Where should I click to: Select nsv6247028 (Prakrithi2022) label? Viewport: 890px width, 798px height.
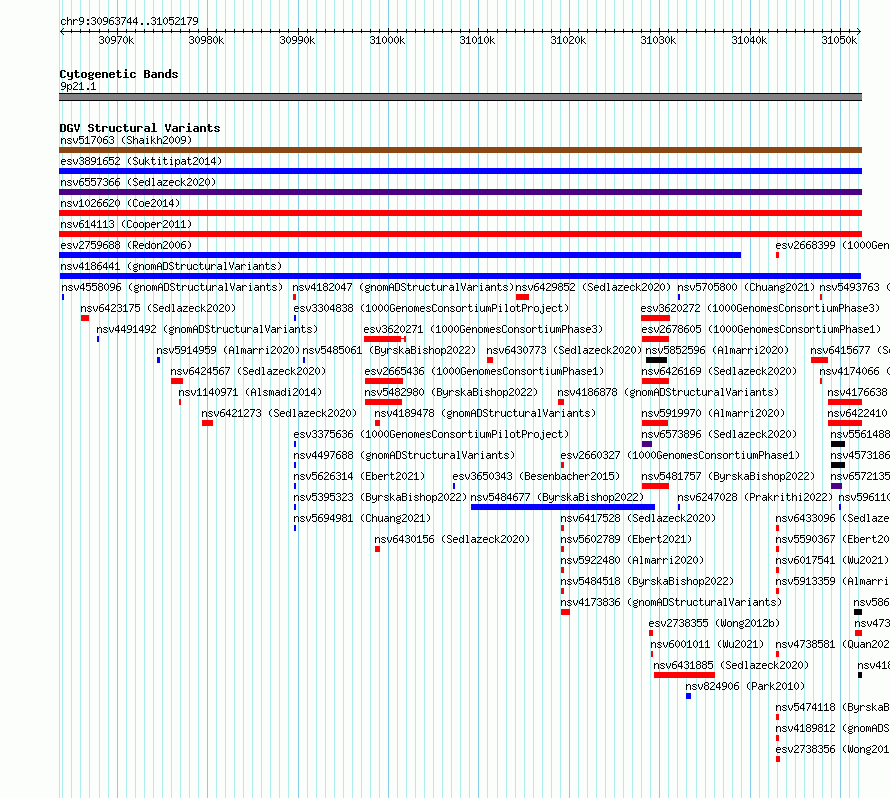755,497
